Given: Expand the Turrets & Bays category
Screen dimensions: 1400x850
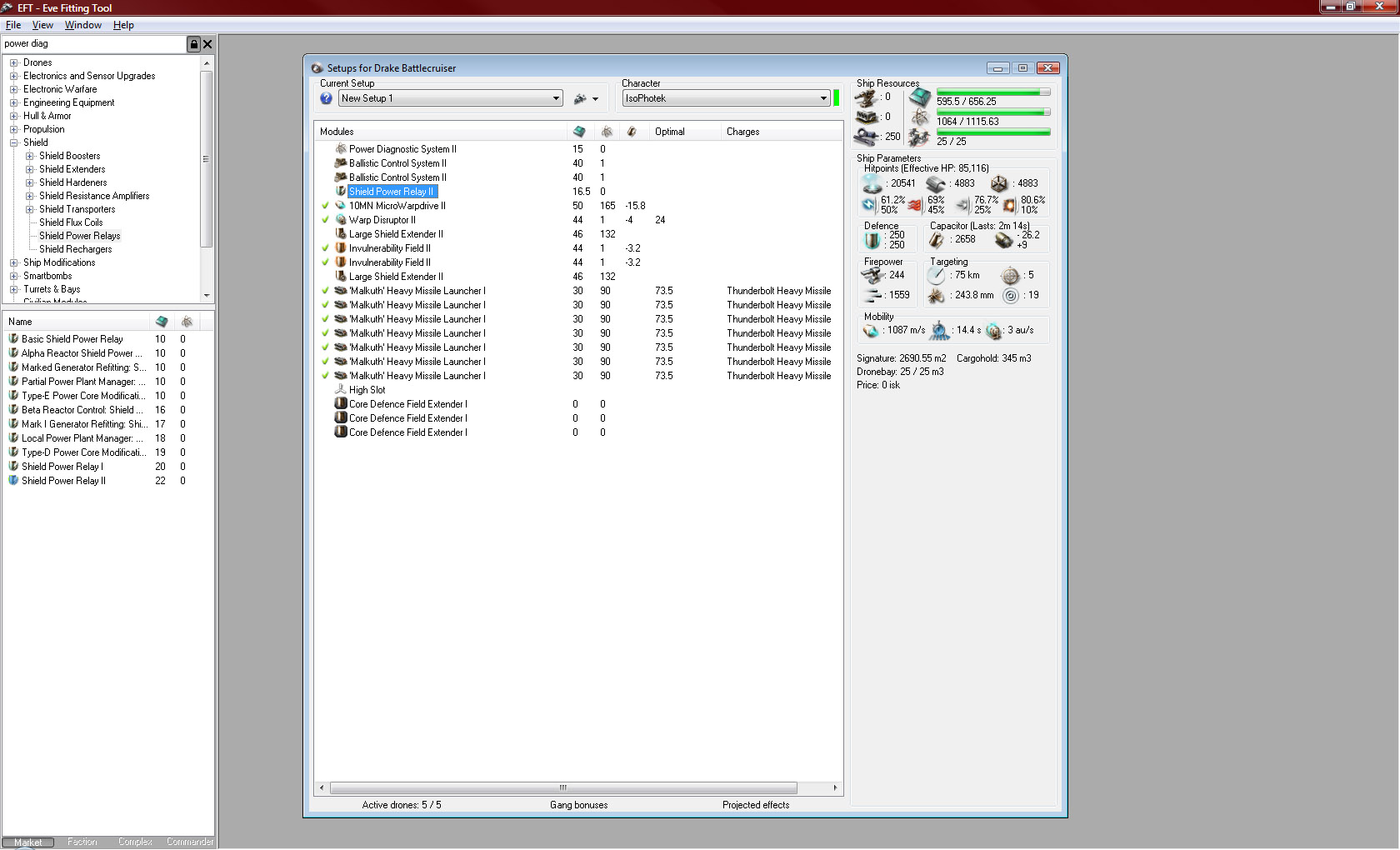Looking at the screenshot, I should pyautogui.click(x=13, y=289).
